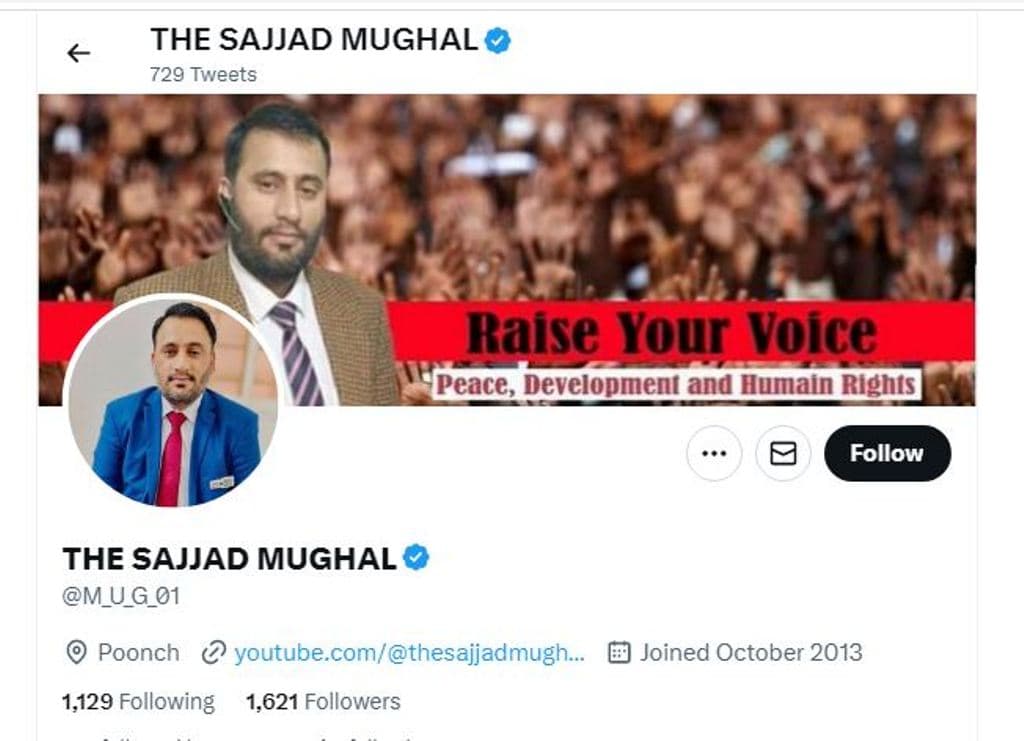Screen dimensions: 1024x741
Task: Click the header title THE SAJJAD MUGHAL
Action: pyautogui.click(x=313, y=40)
